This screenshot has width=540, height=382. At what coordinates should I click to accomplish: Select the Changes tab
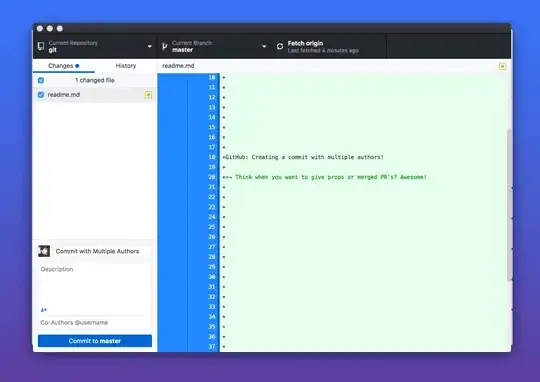click(x=64, y=66)
